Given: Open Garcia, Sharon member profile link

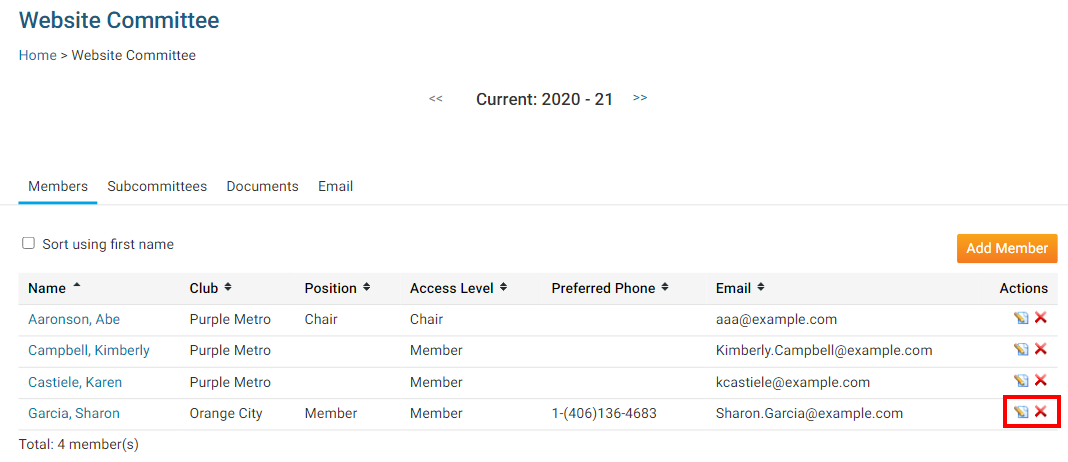Looking at the screenshot, I should coord(74,413).
